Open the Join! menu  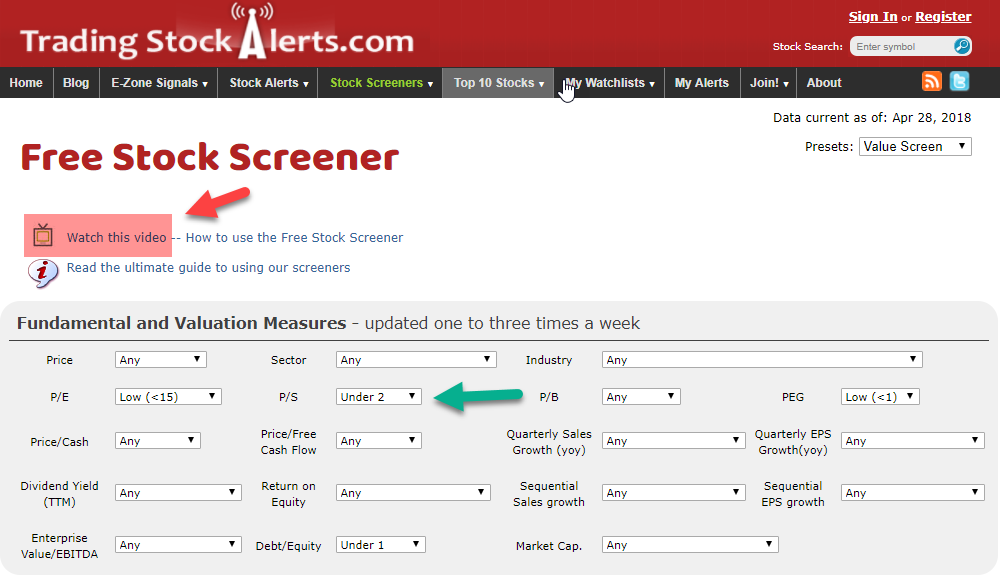[x=768, y=83]
